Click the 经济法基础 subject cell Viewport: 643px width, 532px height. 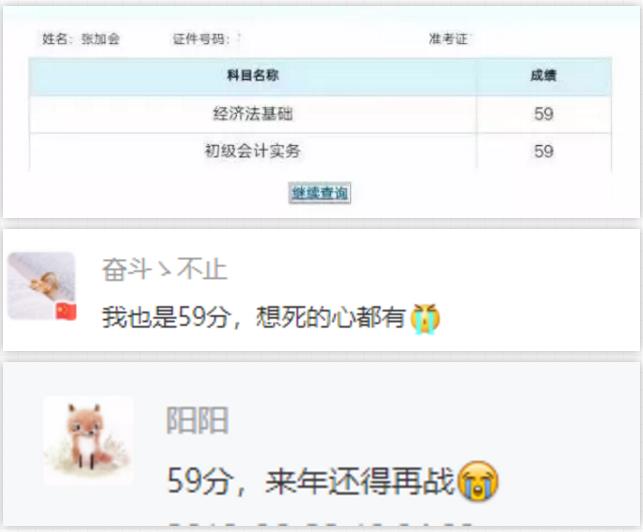click(253, 114)
